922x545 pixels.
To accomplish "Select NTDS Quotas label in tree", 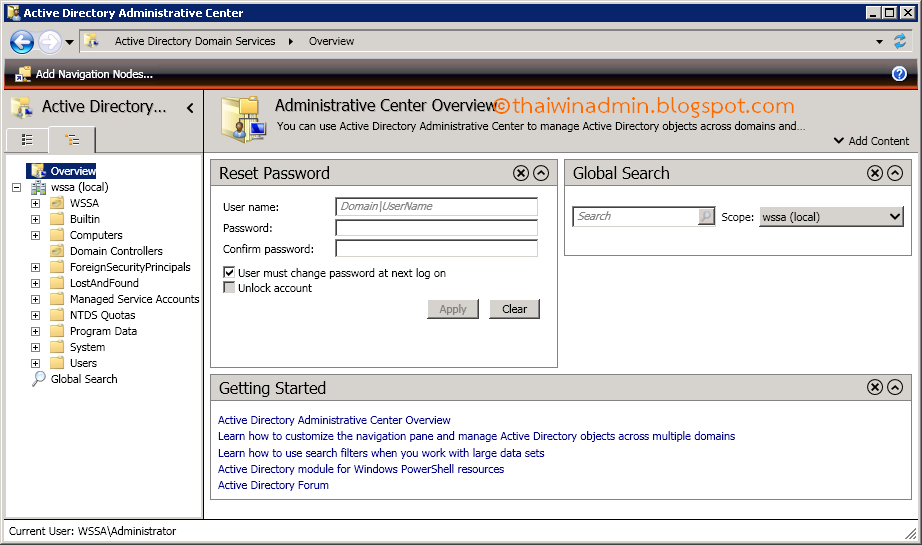I will click(x=102, y=316).
